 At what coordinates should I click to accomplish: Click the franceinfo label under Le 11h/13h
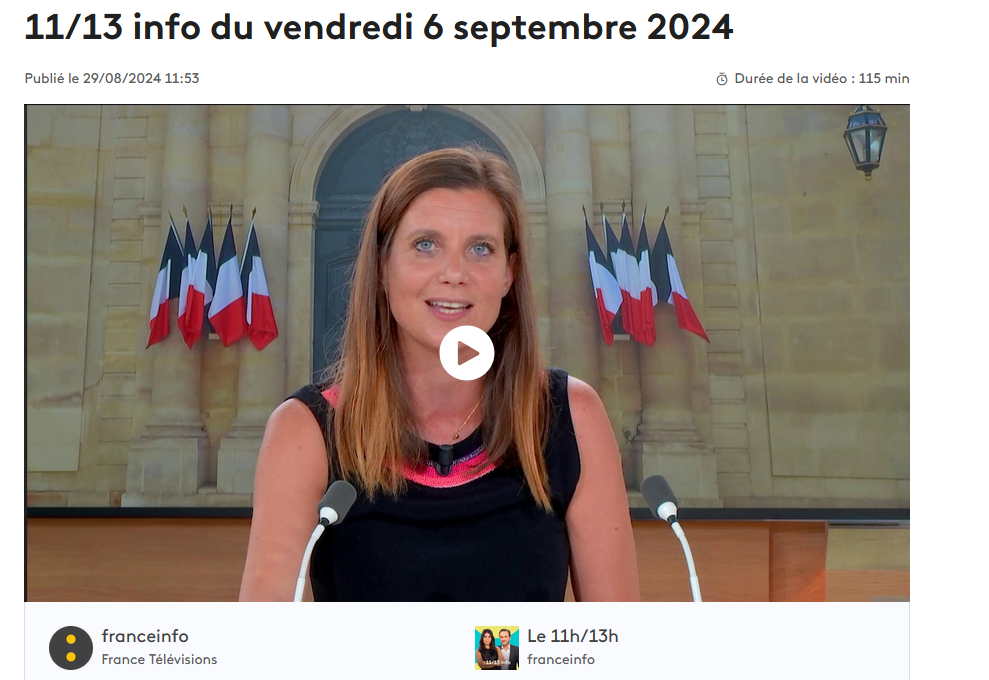(561, 659)
